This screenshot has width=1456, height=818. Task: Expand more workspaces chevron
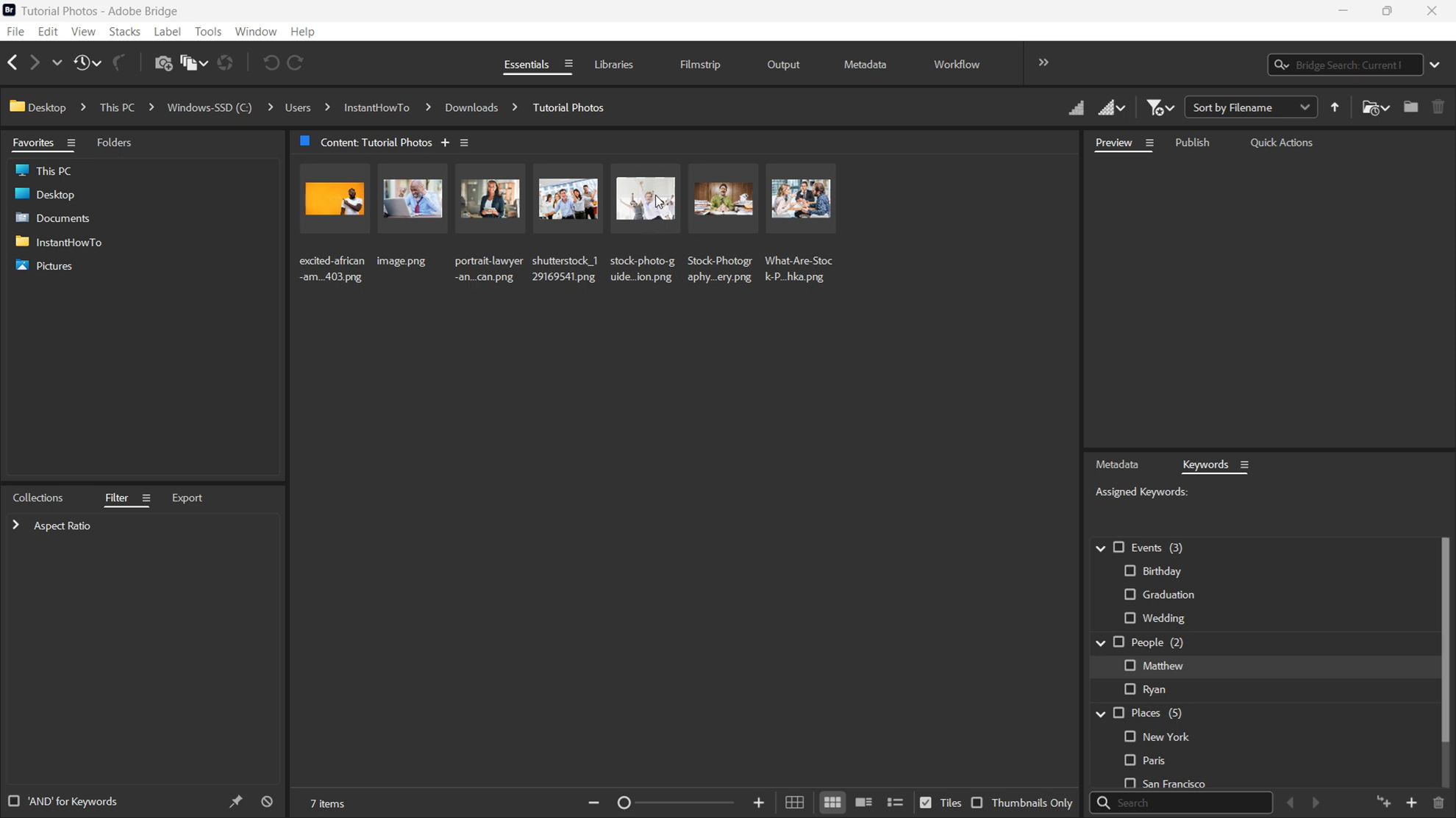point(1043,62)
